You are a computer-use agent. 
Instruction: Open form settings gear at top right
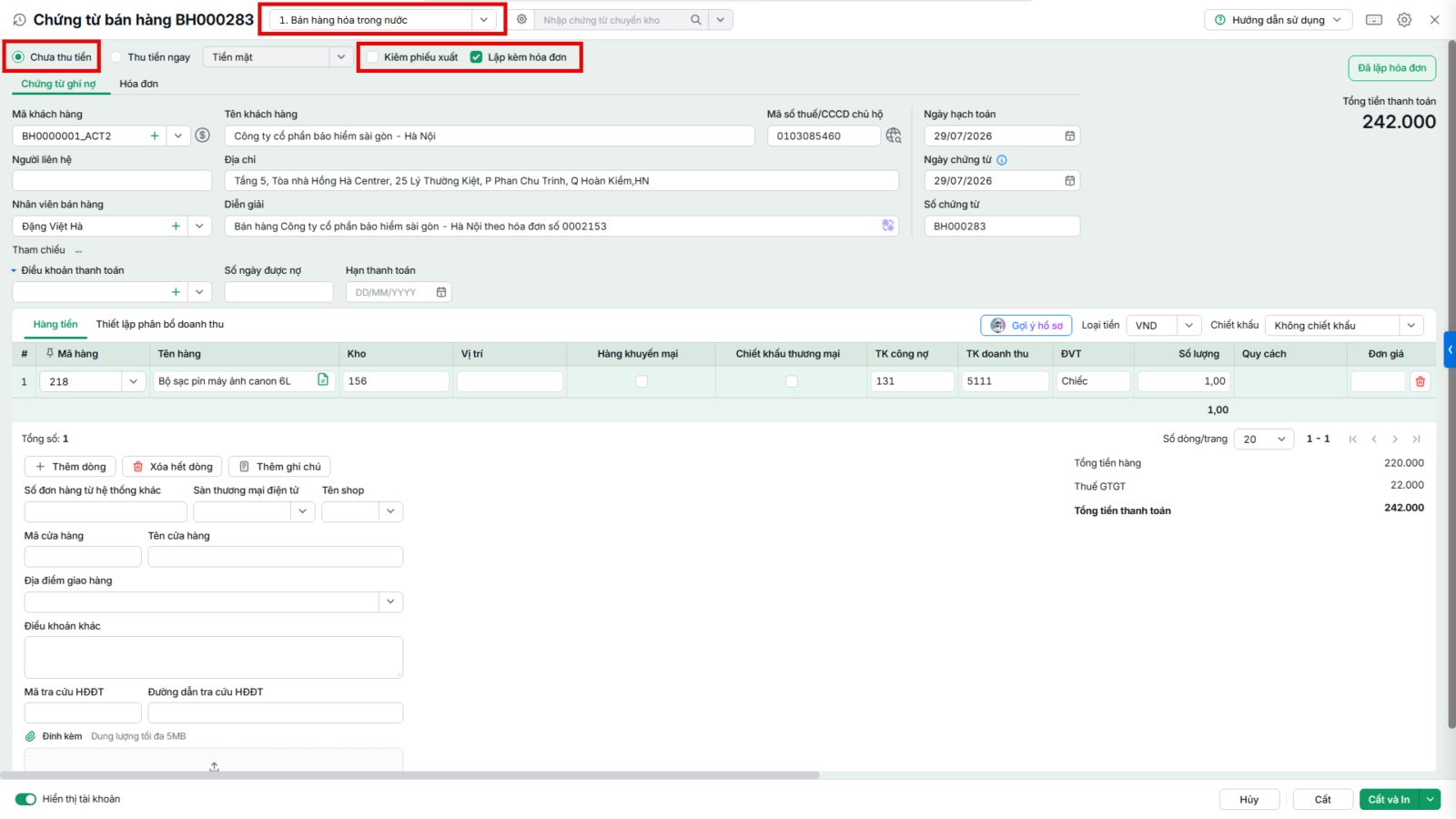1404,20
